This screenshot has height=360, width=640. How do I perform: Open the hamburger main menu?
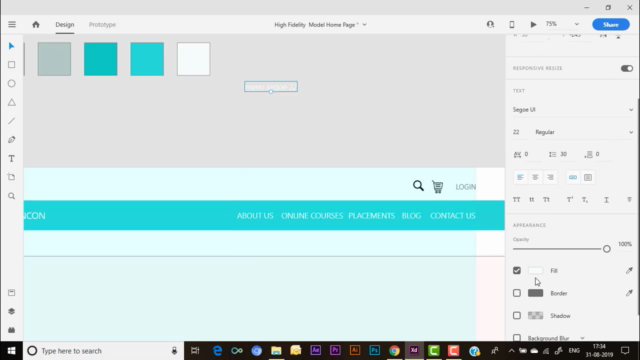(x=12, y=24)
